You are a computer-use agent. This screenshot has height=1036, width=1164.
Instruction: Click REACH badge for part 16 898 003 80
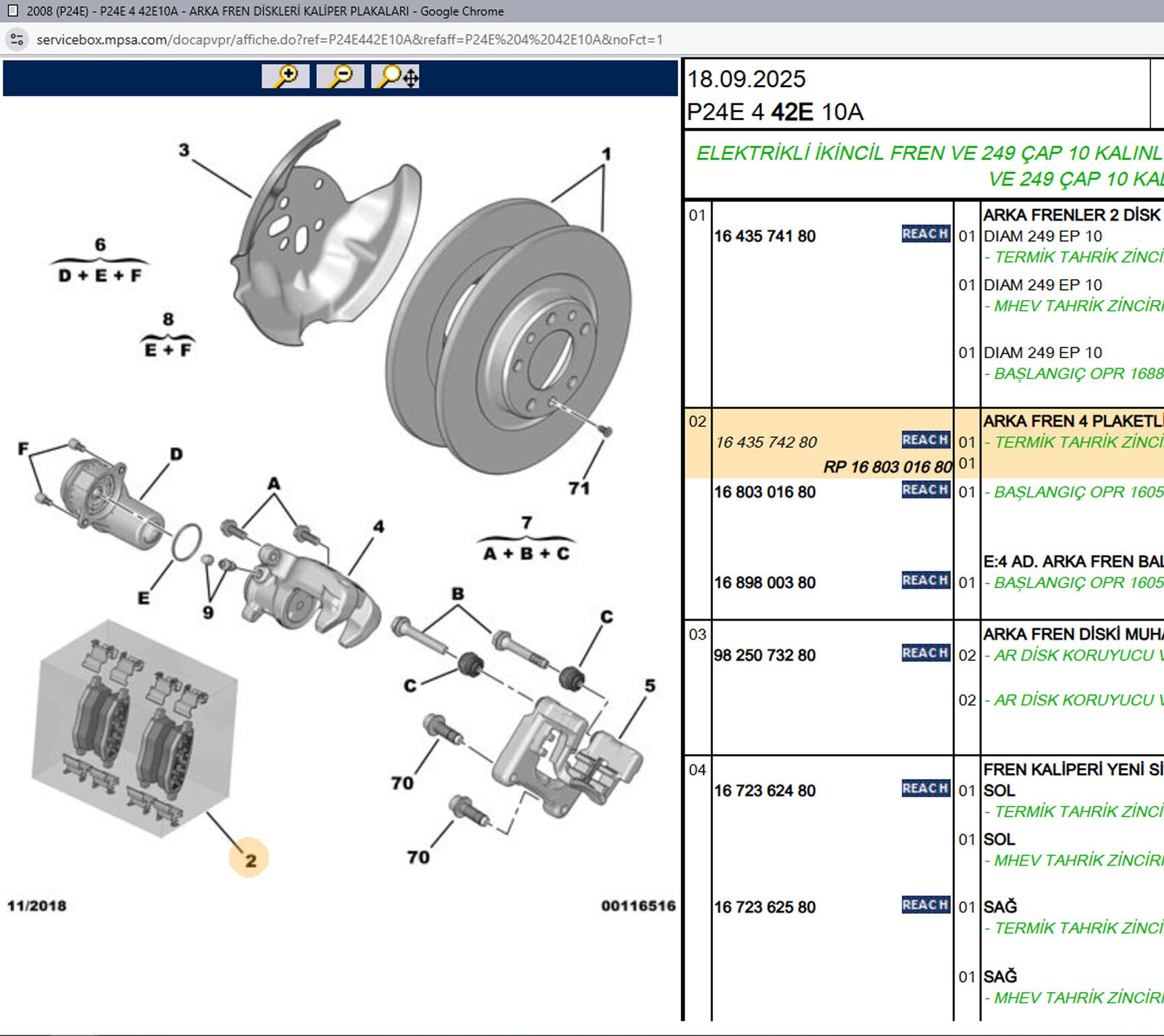point(925,581)
